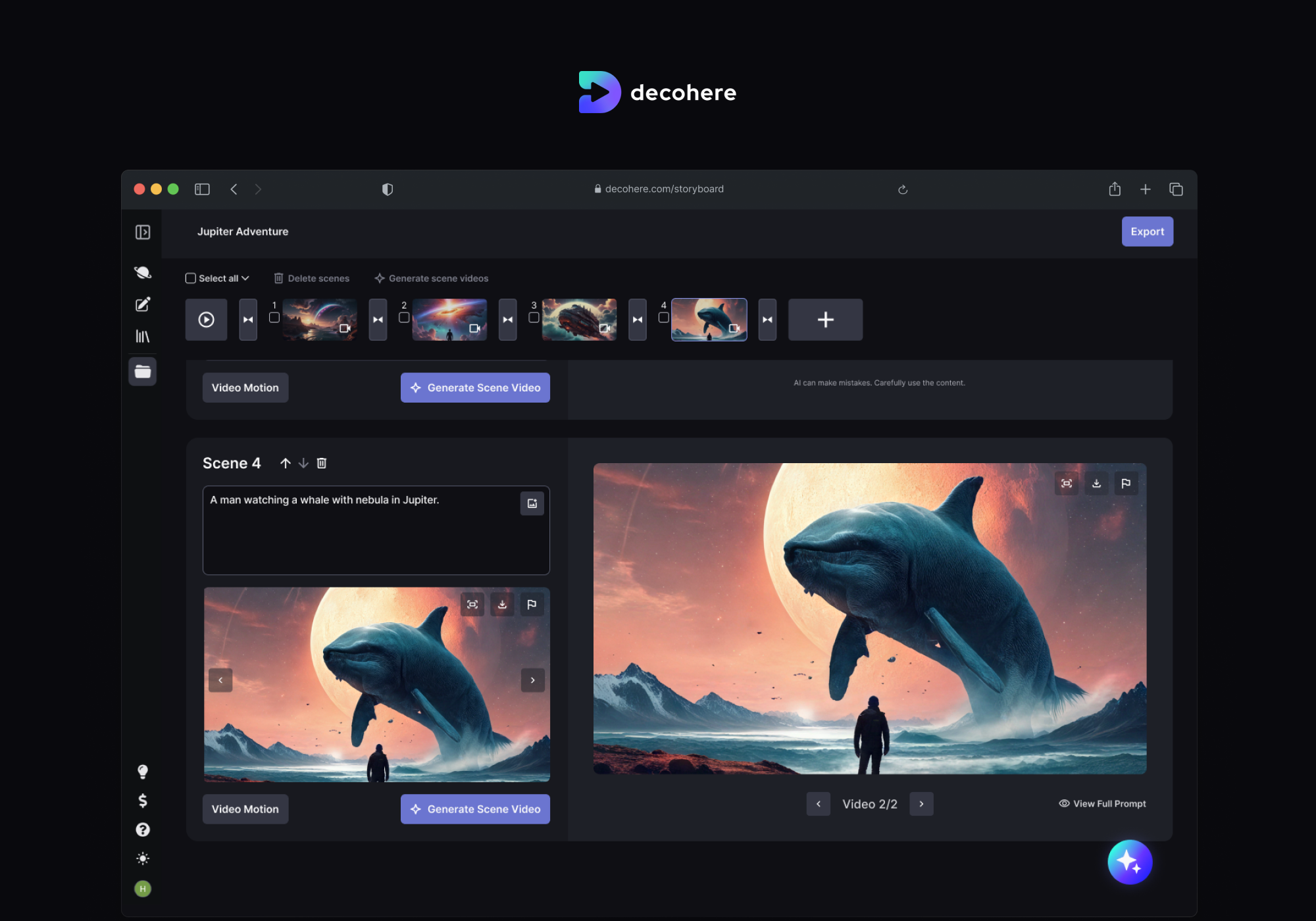Tick the checkbox for scene 1
The image size is (1316, 921).
[x=274, y=318]
